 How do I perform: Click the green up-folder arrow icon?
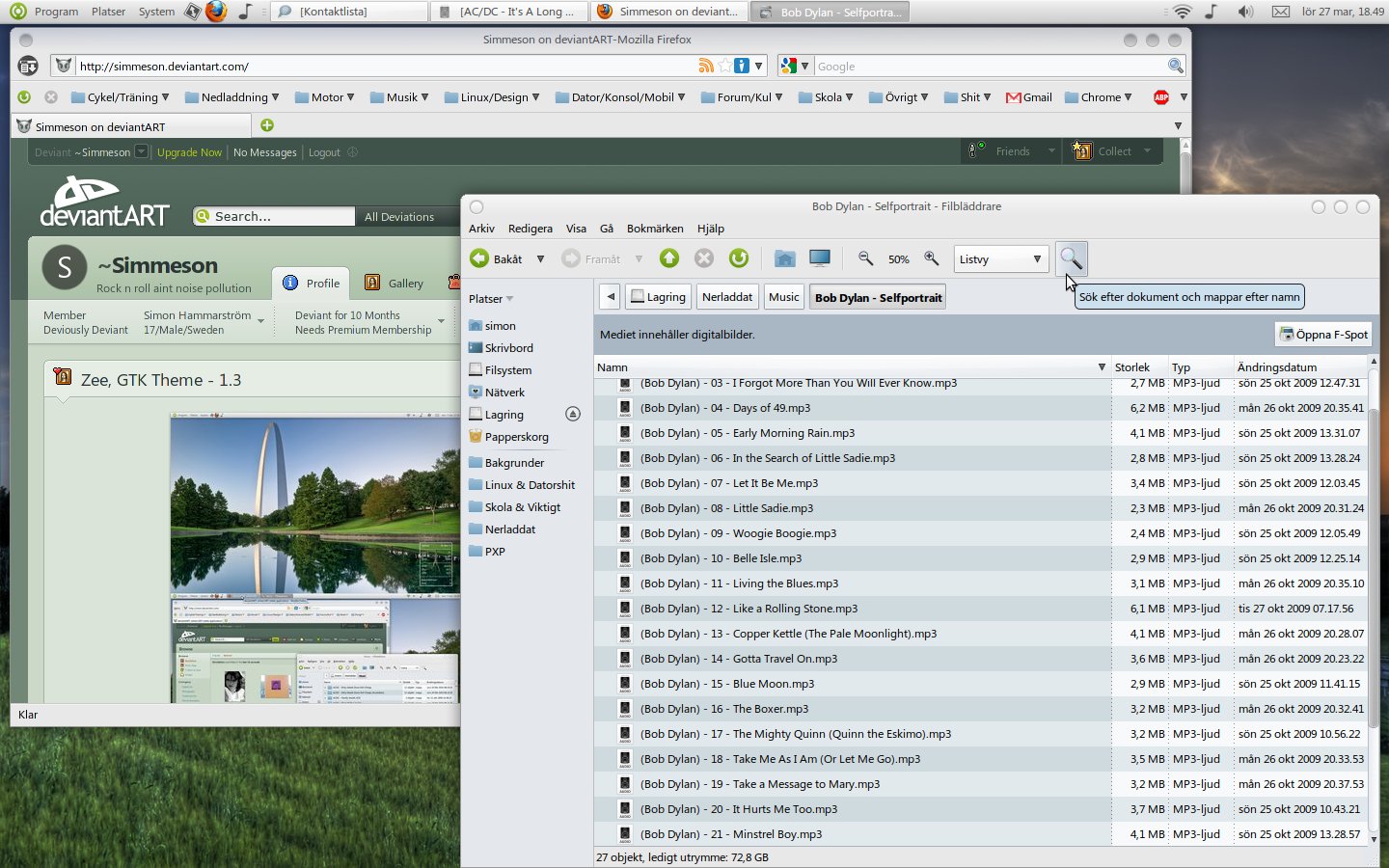(x=669, y=258)
